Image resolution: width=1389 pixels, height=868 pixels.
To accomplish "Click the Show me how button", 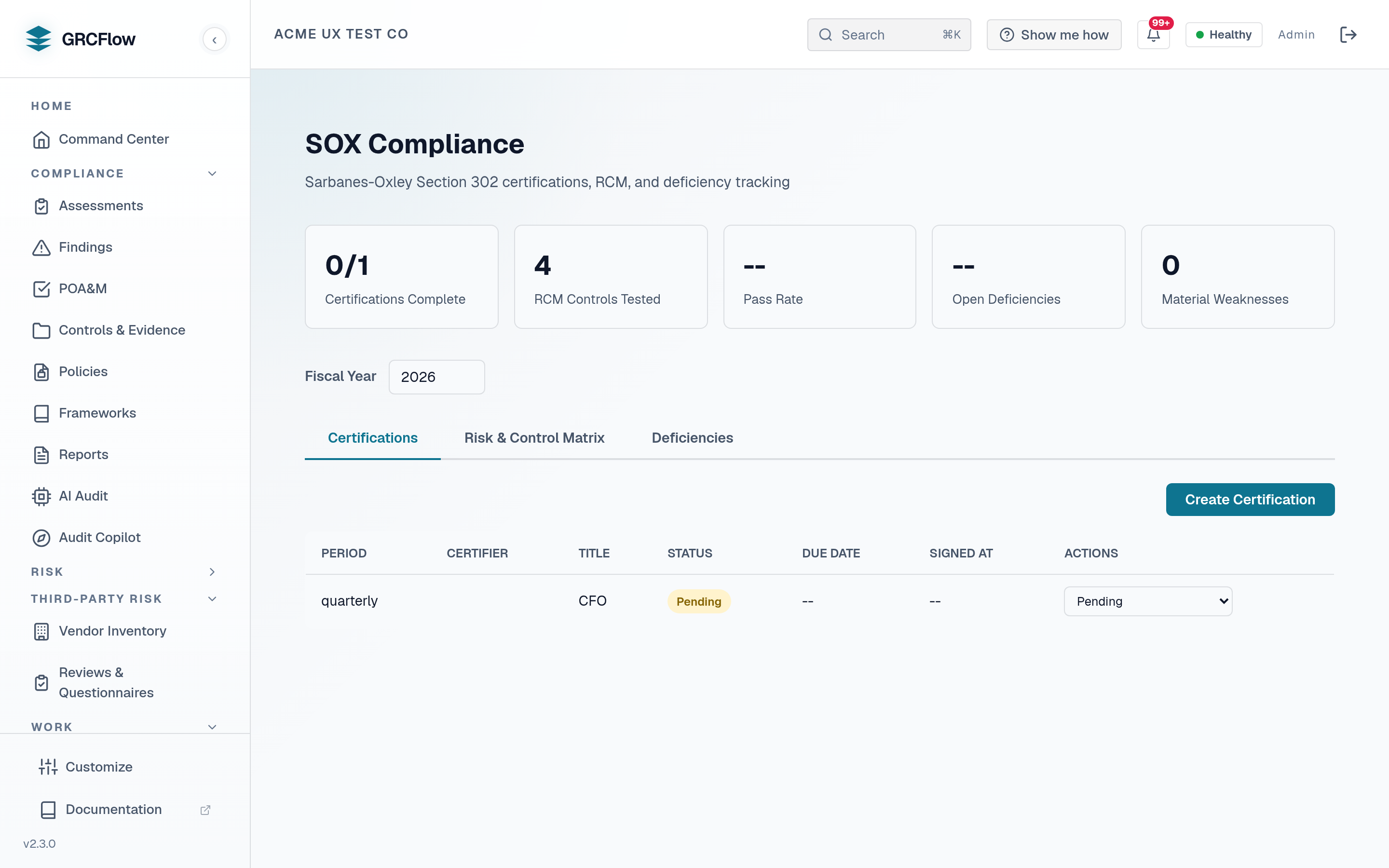I will pyautogui.click(x=1054, y=34).
